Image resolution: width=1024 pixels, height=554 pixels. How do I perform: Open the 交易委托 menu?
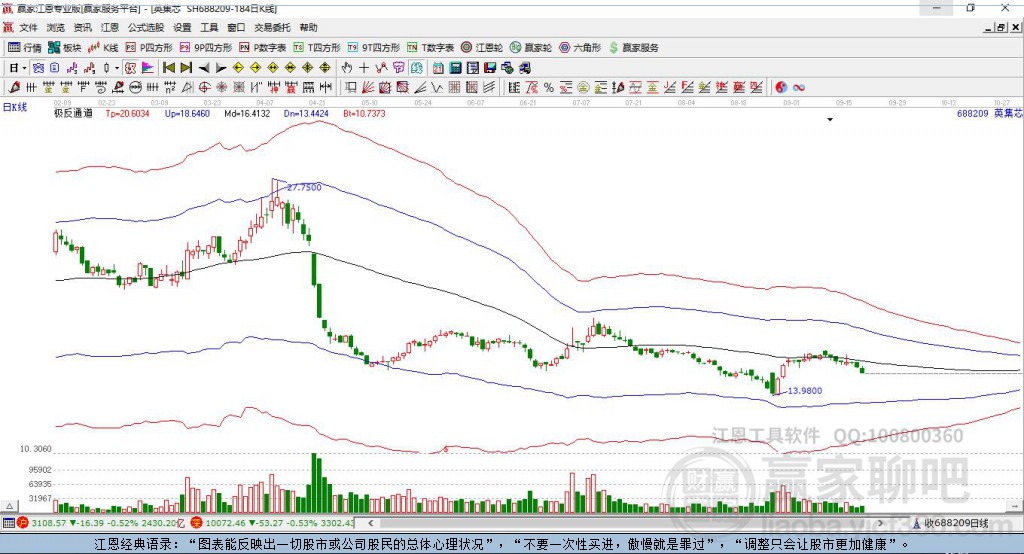point(272,27)
